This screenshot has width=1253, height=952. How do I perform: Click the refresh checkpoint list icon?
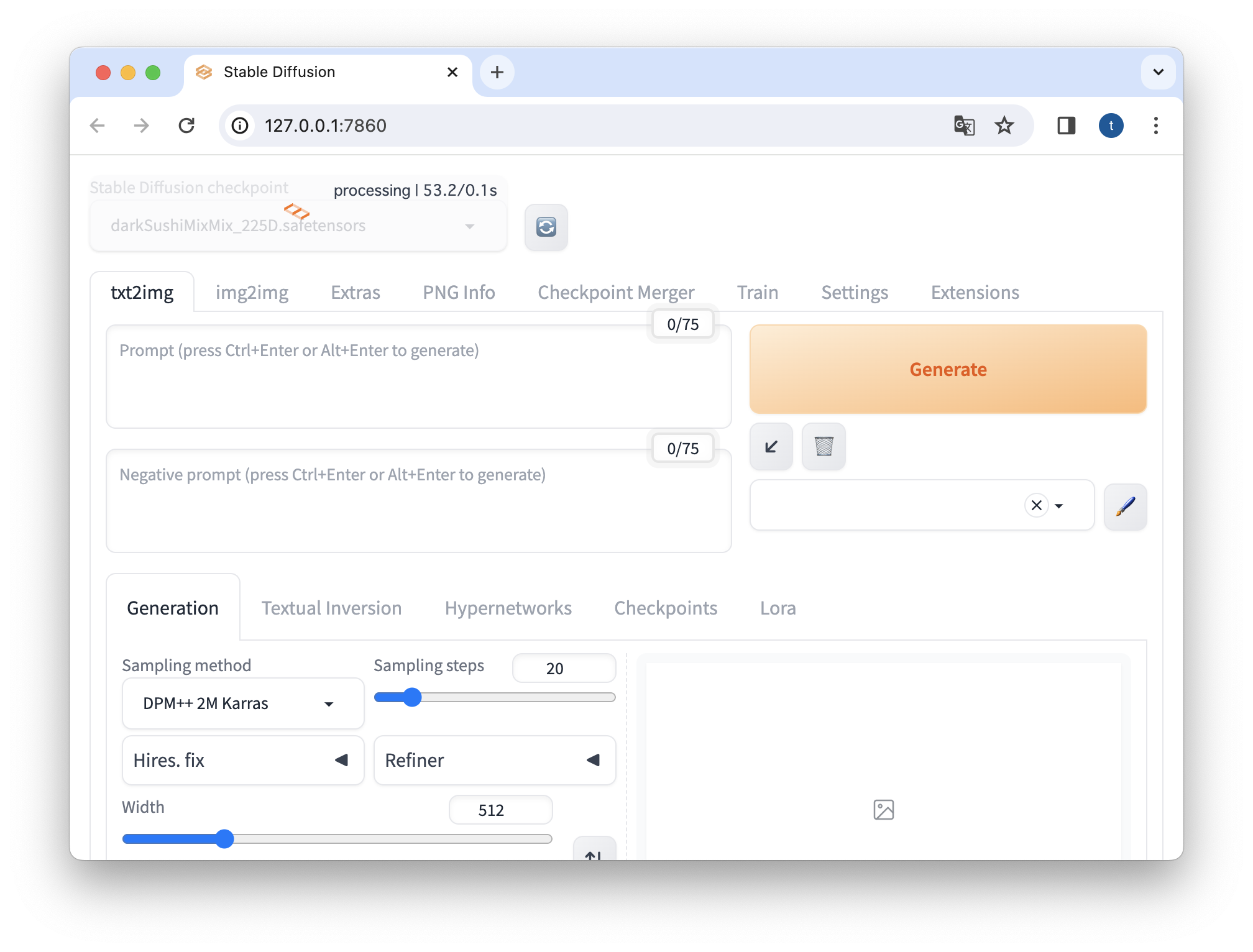(546, 227)
